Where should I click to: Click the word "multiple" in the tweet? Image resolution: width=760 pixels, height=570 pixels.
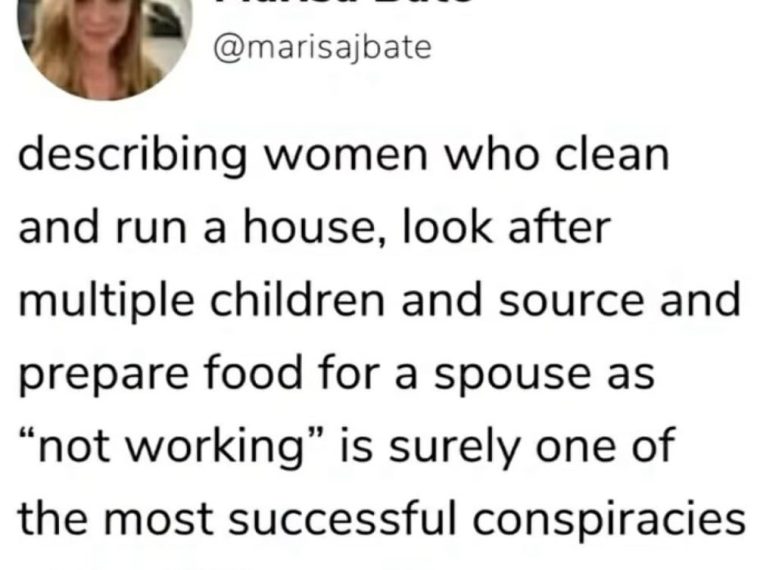click(106, 301)
